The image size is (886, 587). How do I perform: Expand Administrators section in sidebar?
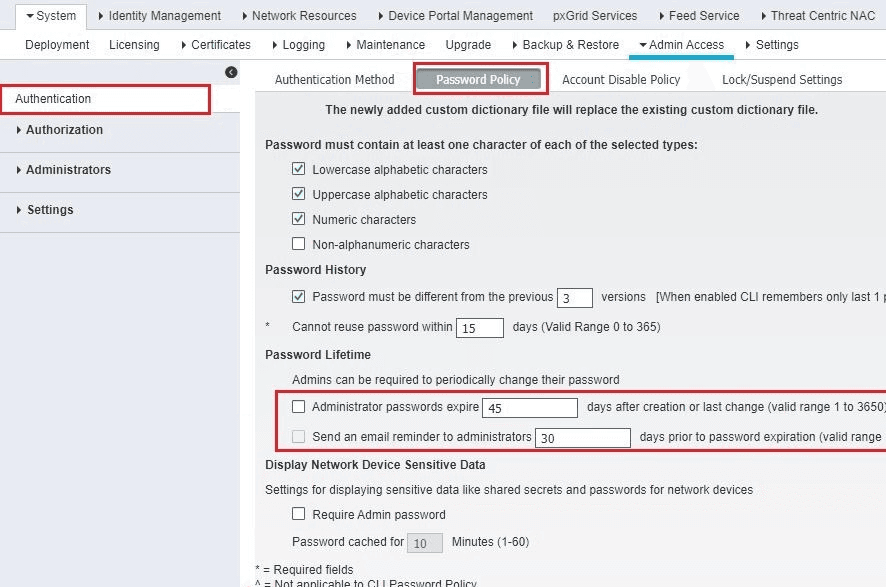(x=68, y=170)
